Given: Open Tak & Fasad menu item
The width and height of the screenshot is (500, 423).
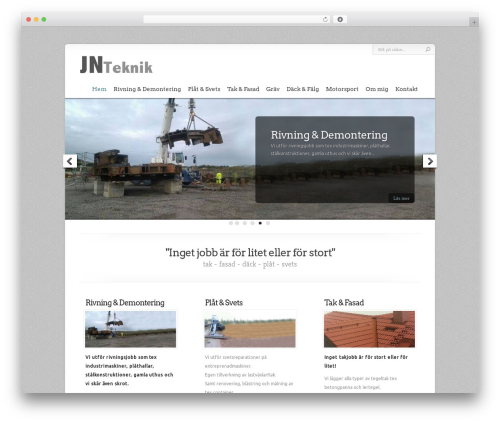Looking at the screenshot, I should point(243,89).
